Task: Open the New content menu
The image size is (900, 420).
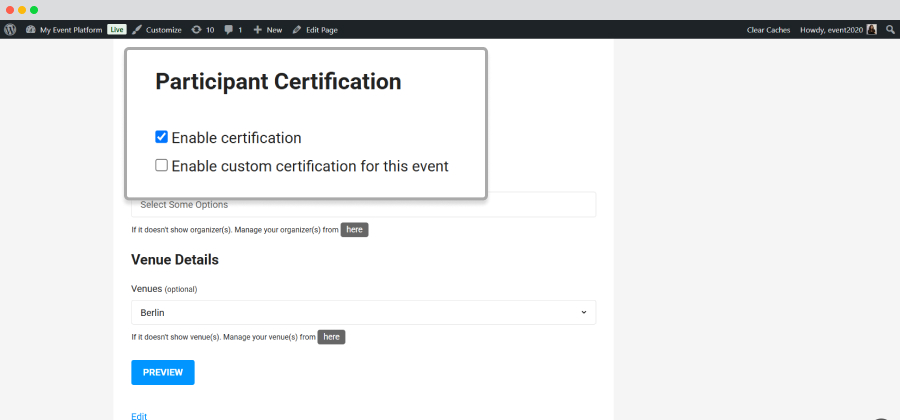Action: click(x=268, y=30)
